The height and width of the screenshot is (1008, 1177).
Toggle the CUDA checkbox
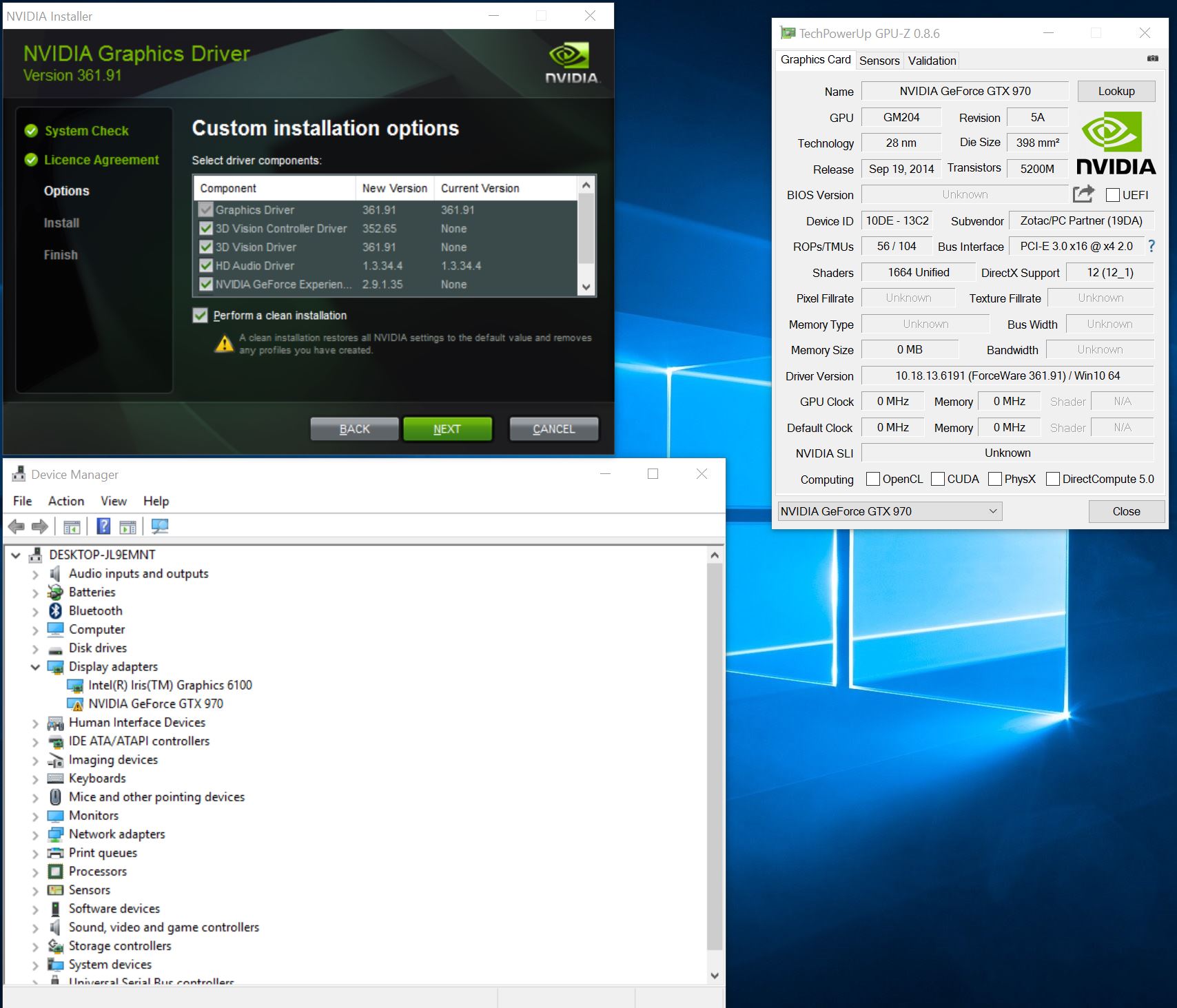click(x=937, y=479)
